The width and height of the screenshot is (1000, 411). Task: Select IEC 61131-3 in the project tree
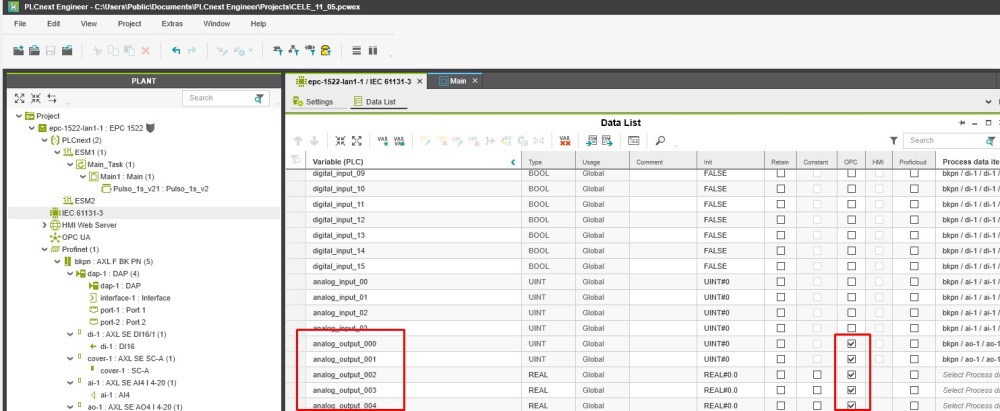(x=83, y=213)
